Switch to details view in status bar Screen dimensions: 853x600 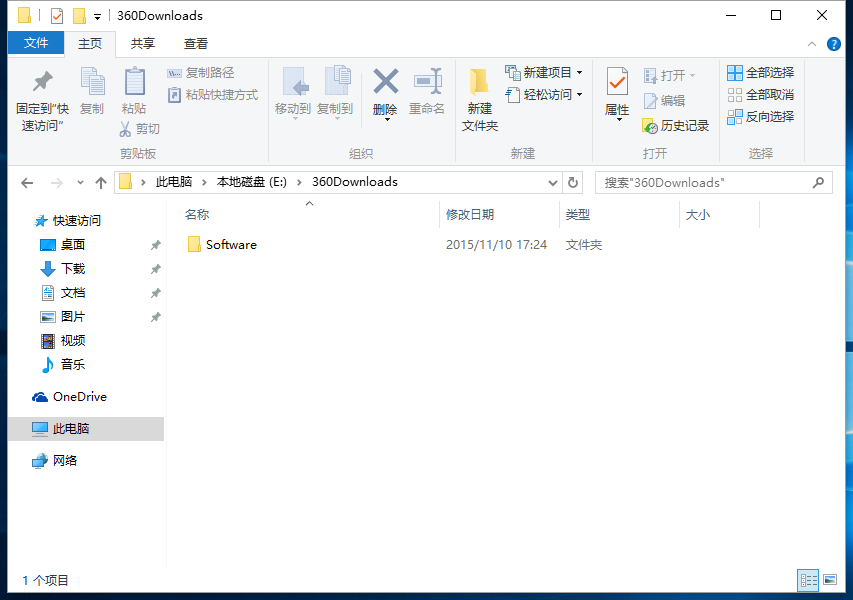coord(808,580)
